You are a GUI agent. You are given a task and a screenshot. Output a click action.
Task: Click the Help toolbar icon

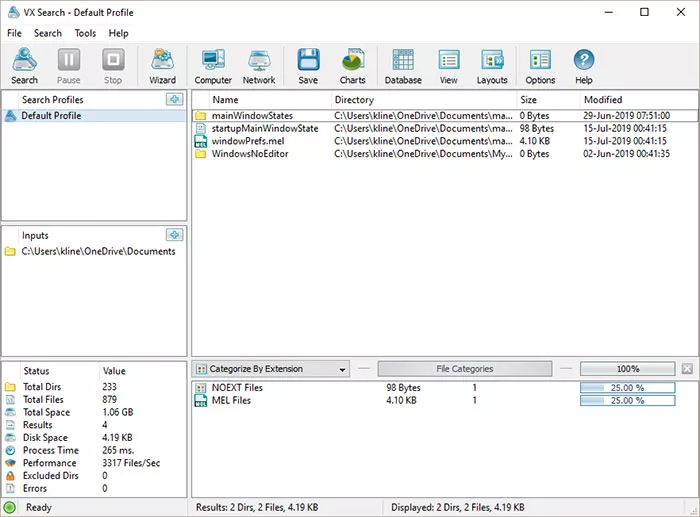583,66
